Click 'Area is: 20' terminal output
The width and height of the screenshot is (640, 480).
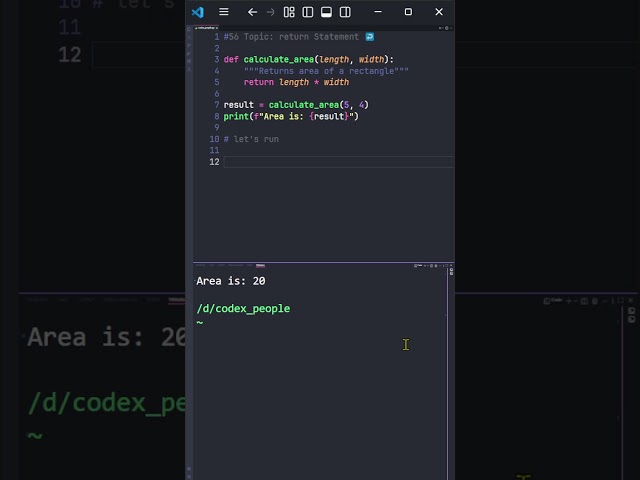tap(231, 281)
